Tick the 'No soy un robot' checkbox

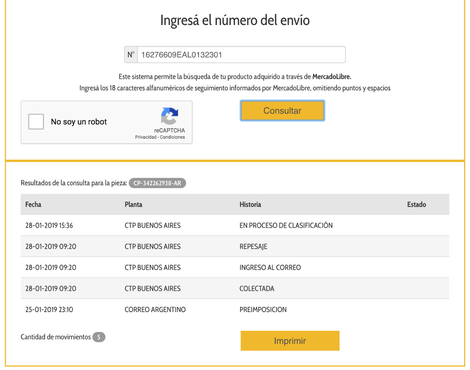pos(36,122)
